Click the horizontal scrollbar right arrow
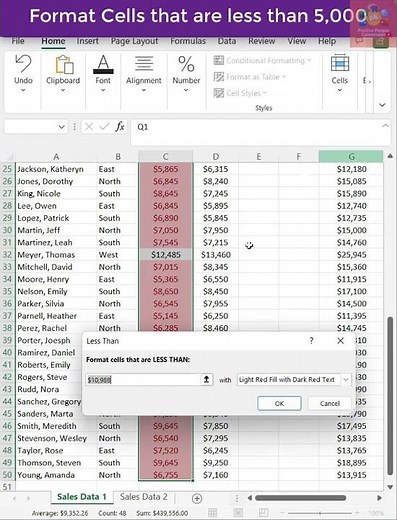397x520 pixels. [379, 498]
